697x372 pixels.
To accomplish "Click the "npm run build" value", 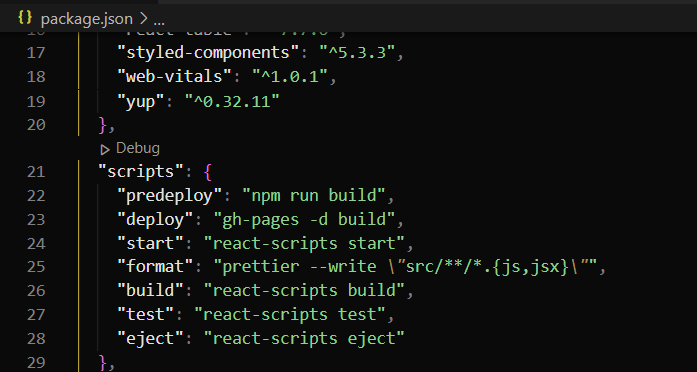I will (x=313, y=196).
